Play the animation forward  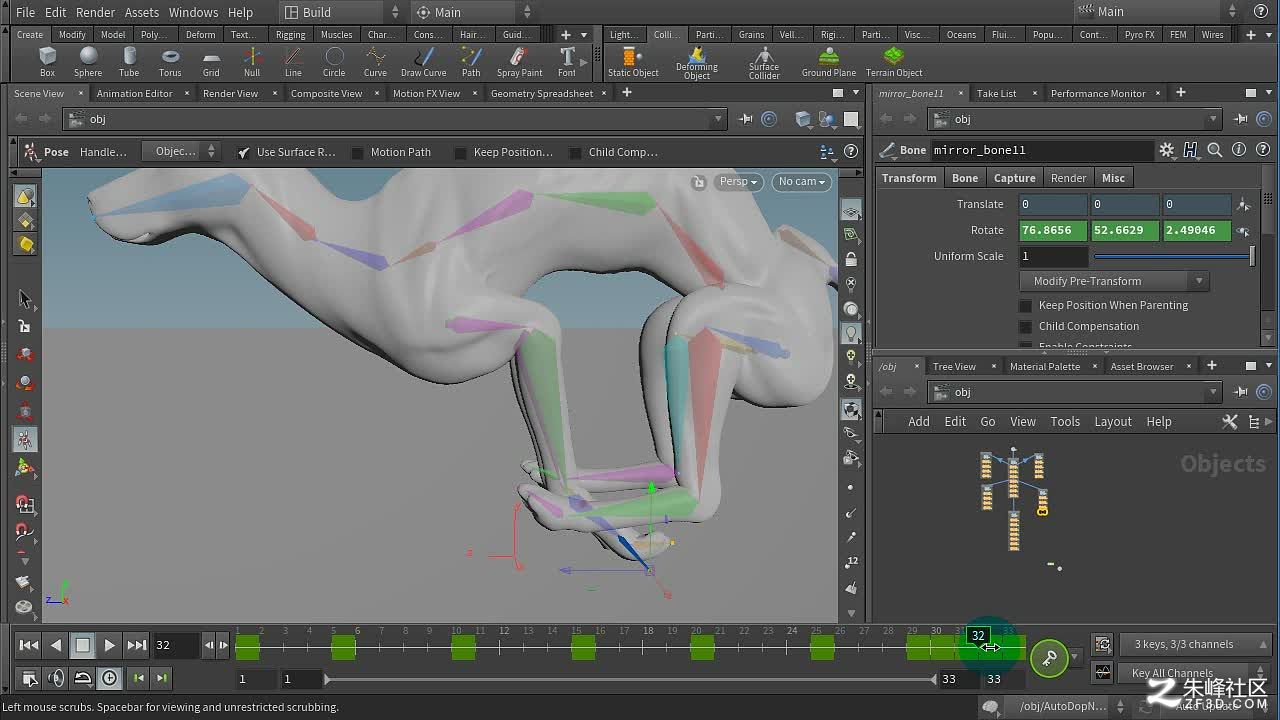[x=110, y=645]
